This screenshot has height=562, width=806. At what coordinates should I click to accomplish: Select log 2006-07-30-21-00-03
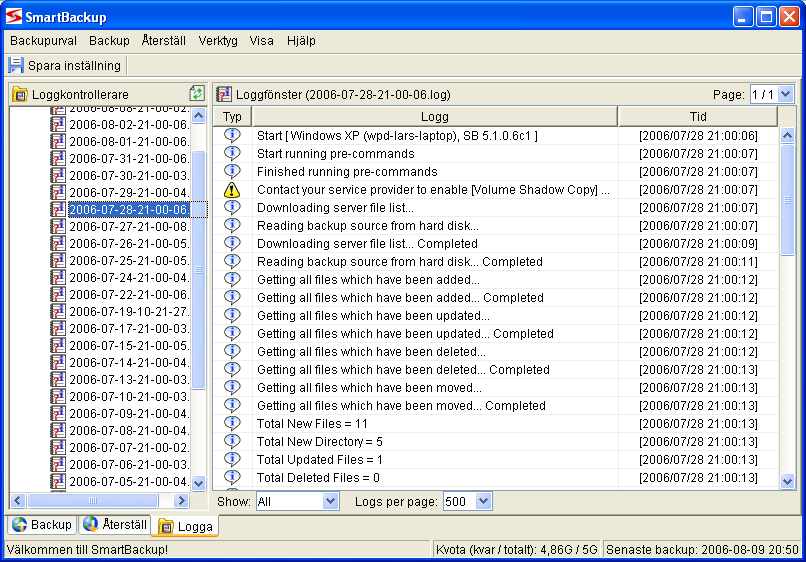129,175
